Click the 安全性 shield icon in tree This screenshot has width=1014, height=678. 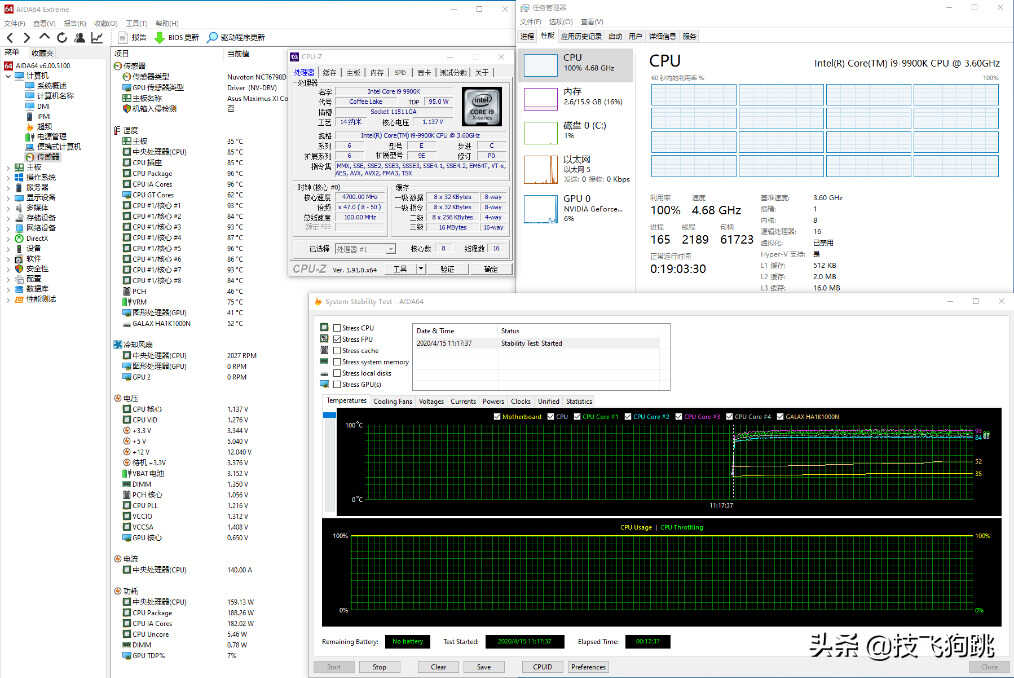(19, 269)
